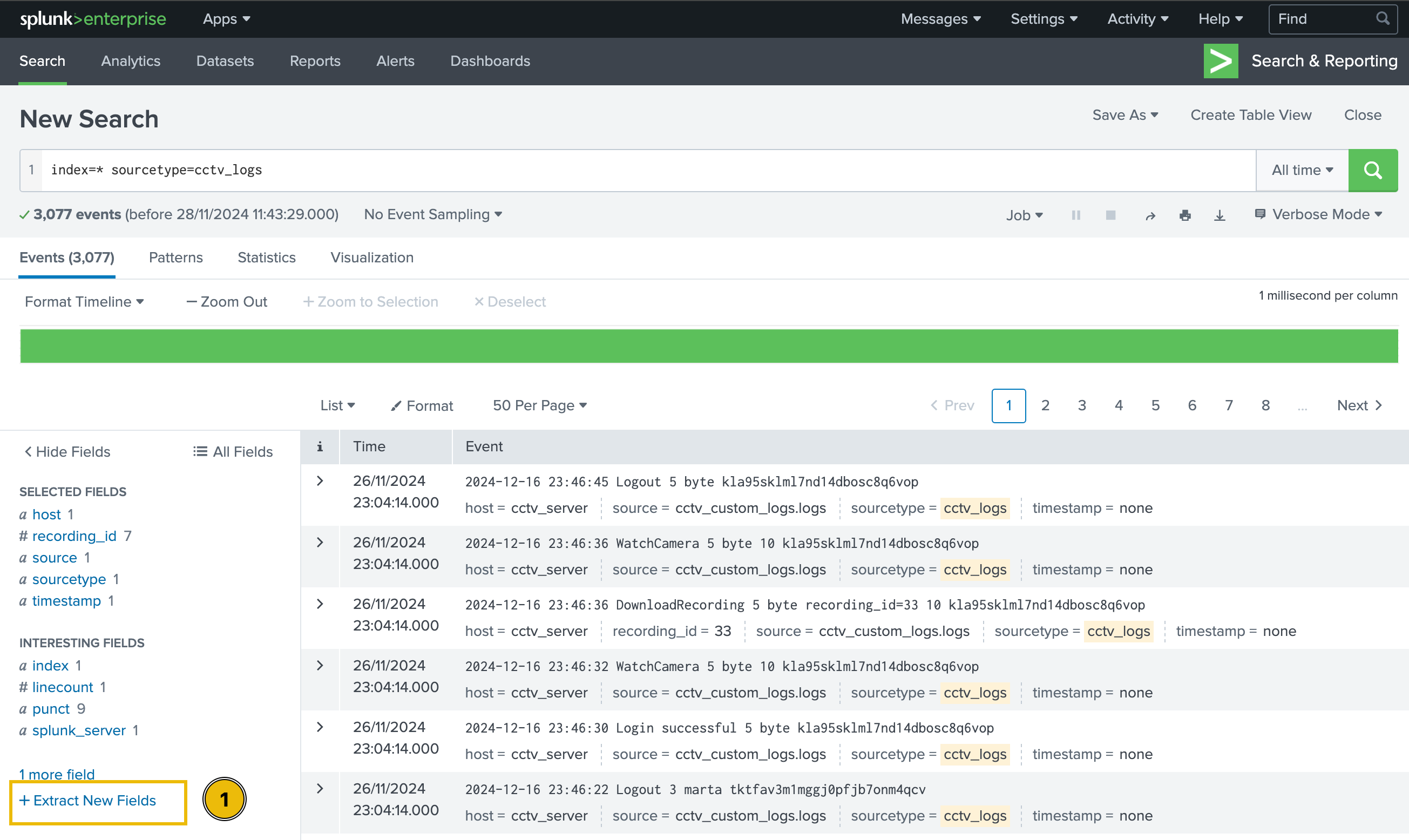This screenshot has width=1409, height=840.
Task: Open Help dropdown
Action: [x=1221, y=19]
